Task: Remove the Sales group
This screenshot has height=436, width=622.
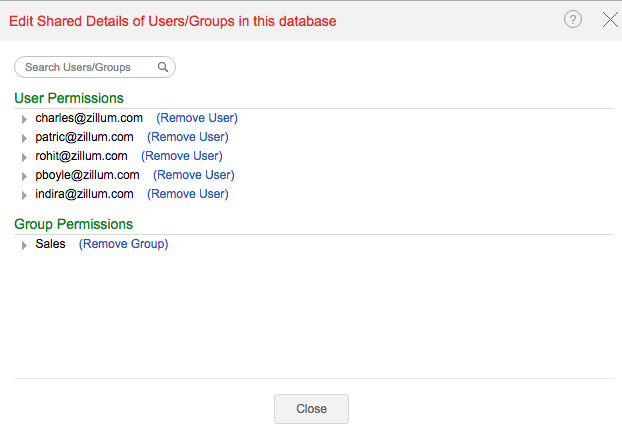Action: pyautogui.click(x=124, y=244)
